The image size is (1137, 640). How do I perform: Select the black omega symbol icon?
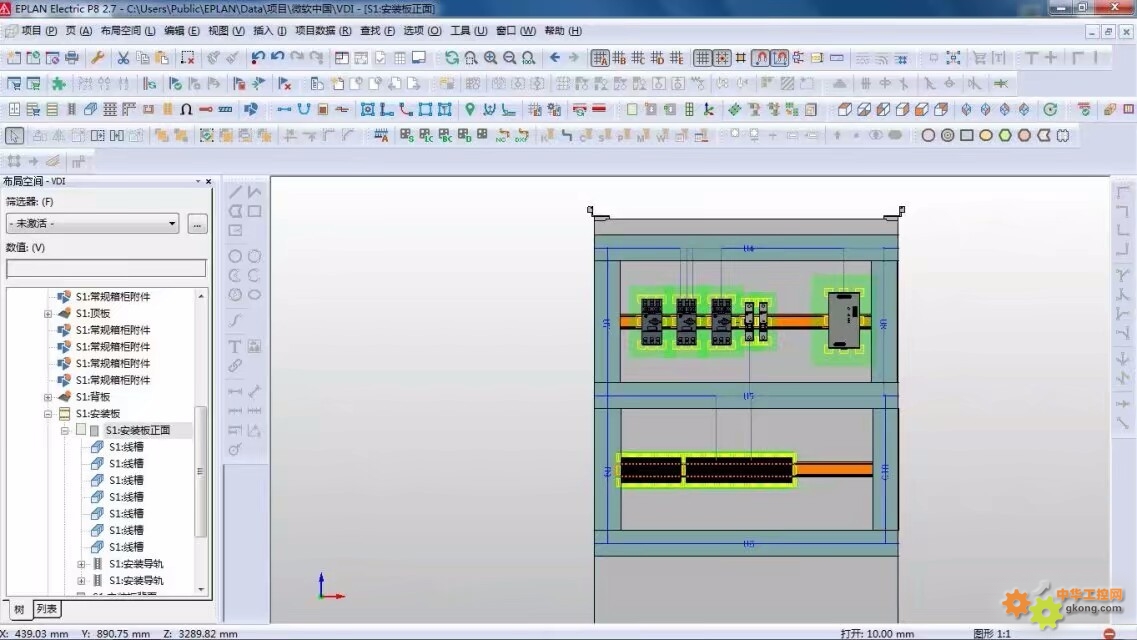[x=186, y=109]
